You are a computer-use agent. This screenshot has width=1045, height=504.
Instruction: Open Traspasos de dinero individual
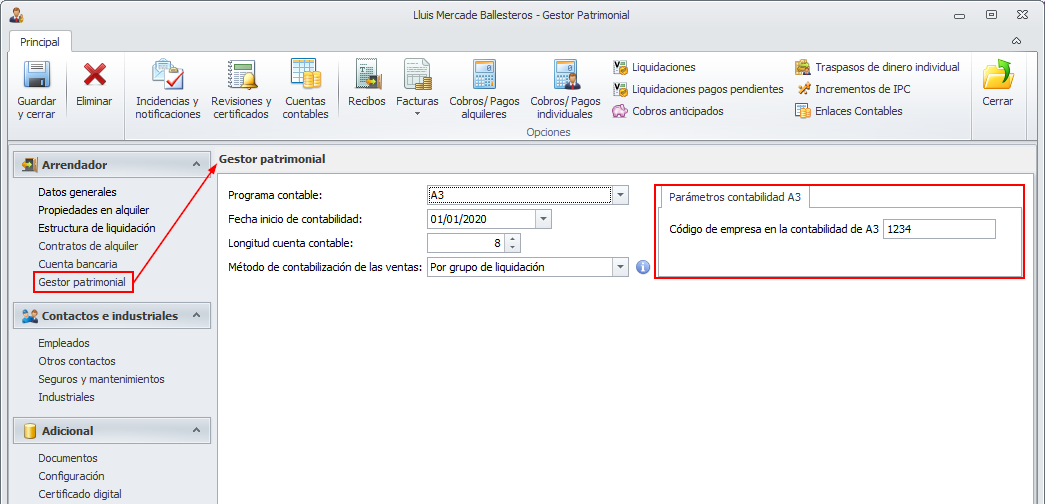[x=877, y=67]
